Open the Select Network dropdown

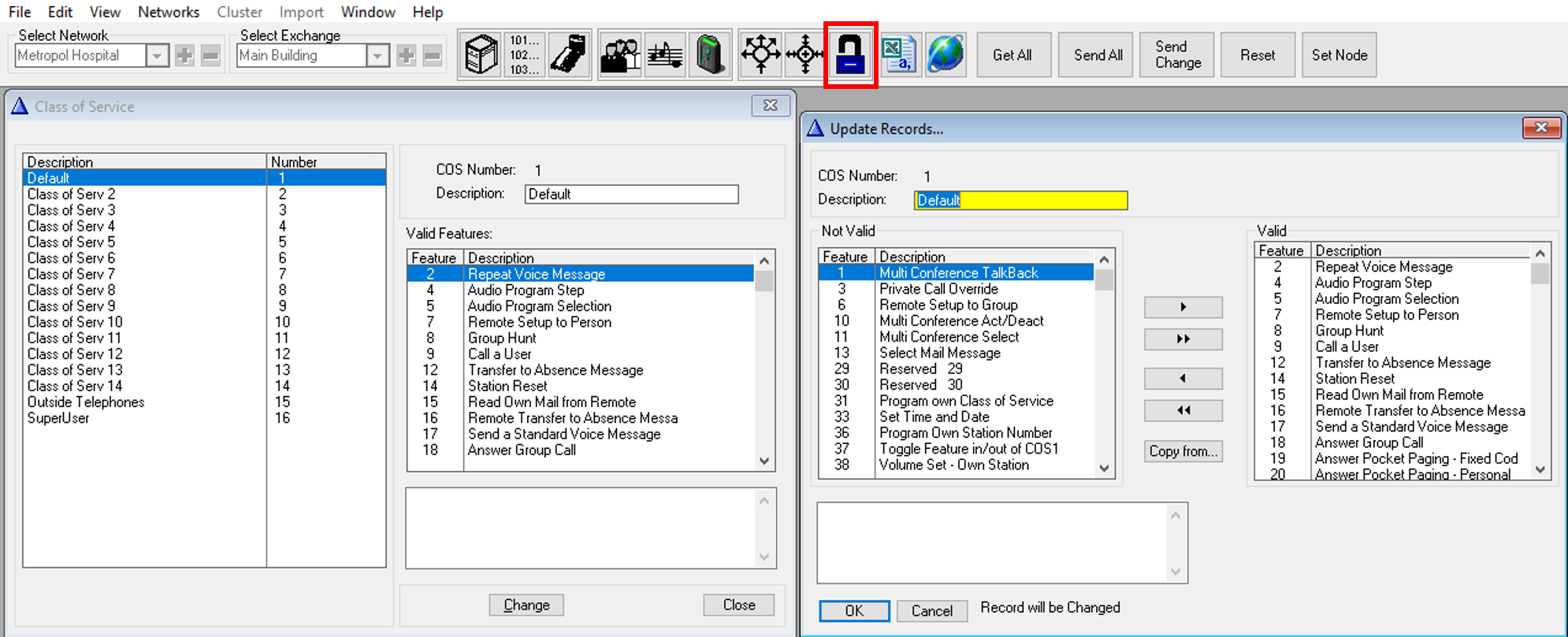pos(158,56)
